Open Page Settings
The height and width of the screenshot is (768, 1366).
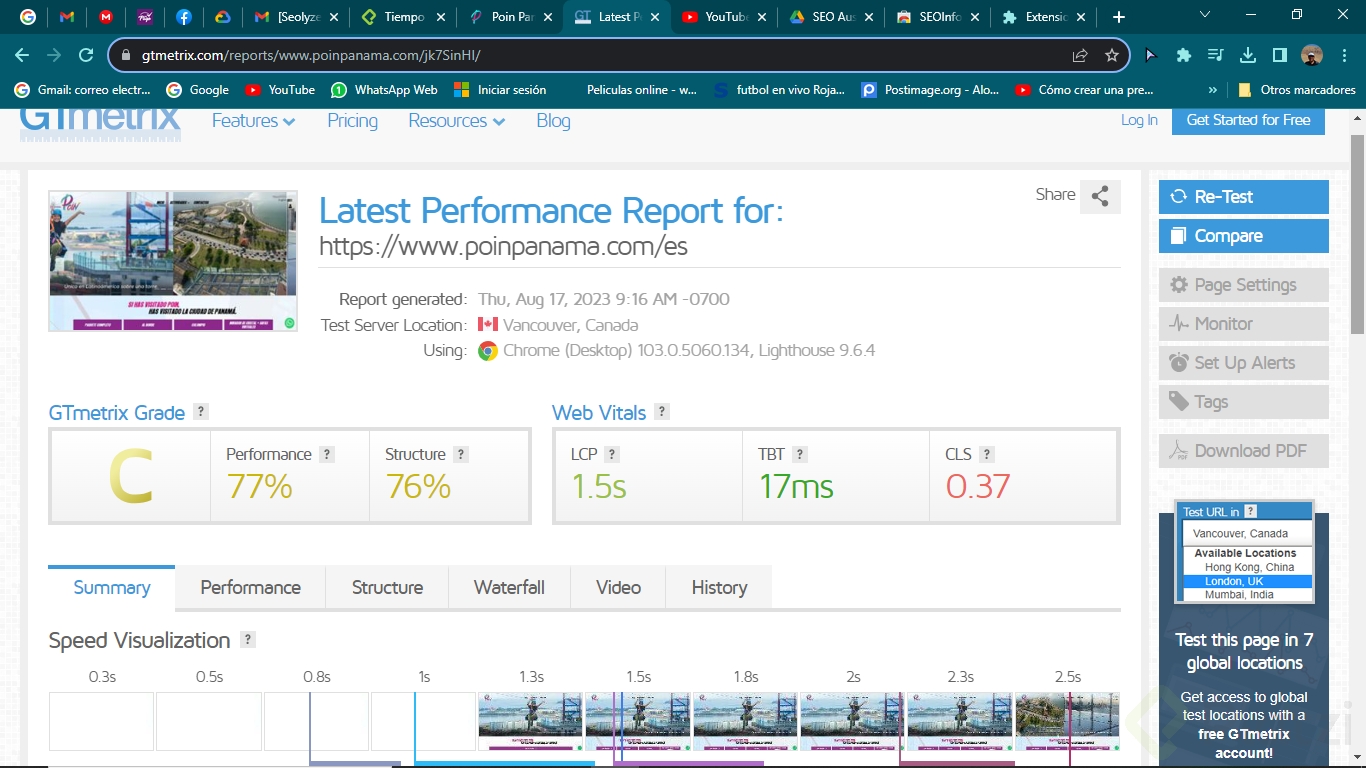1244,285
